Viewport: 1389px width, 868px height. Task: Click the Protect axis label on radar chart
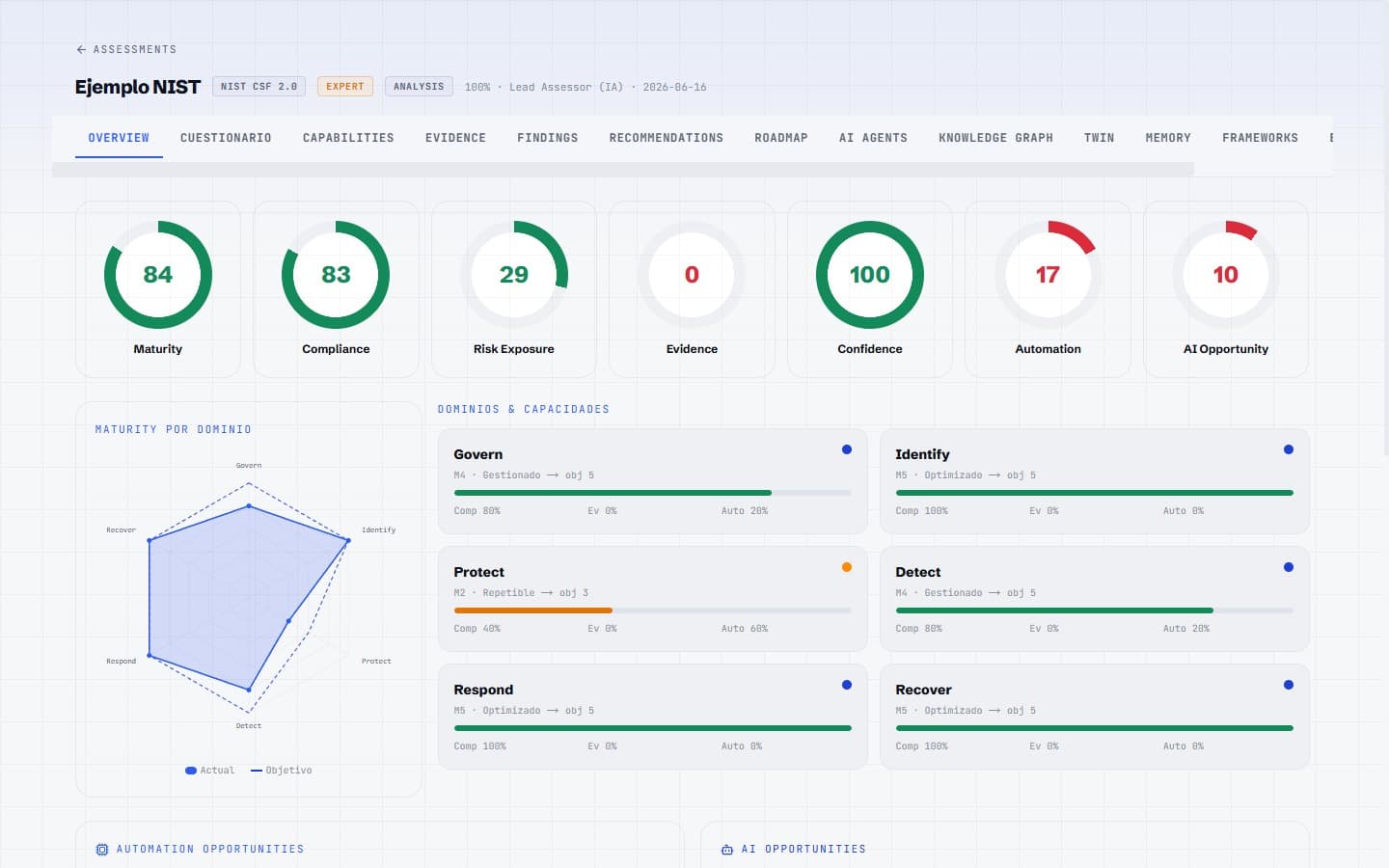[x=376, y=662]
